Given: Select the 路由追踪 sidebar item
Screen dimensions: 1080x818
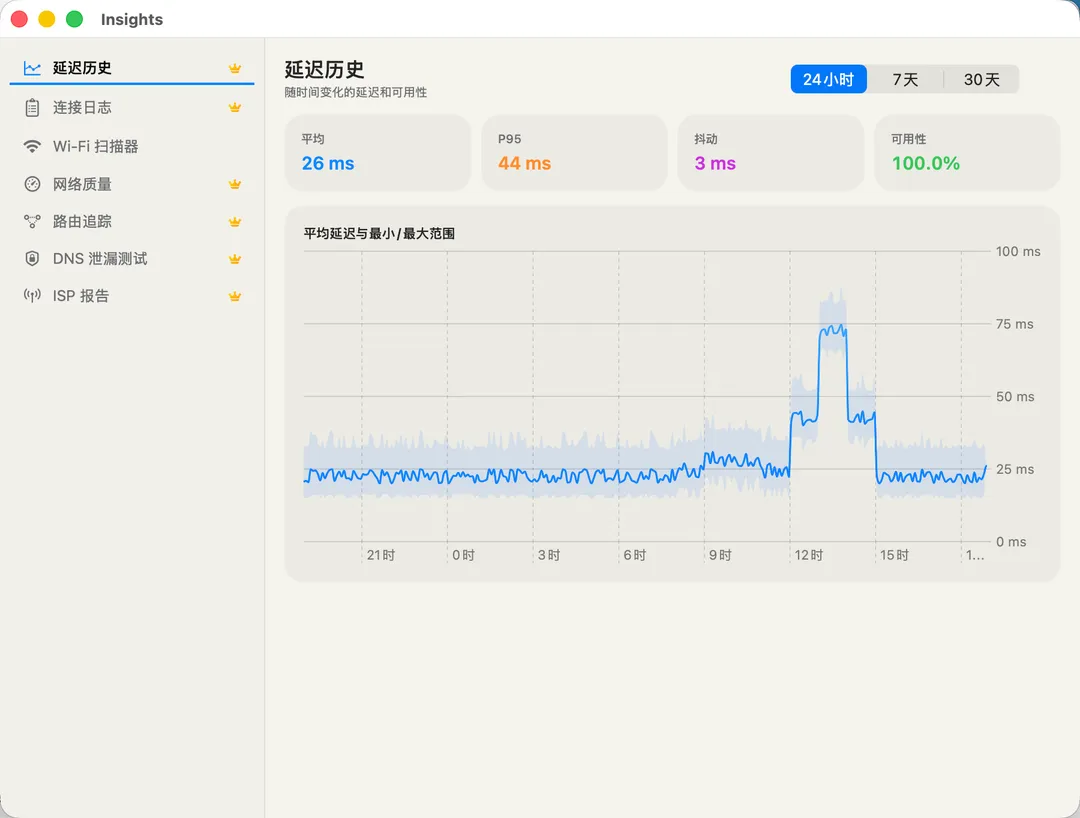Looking at the screenshot, I should click(132, 221).
